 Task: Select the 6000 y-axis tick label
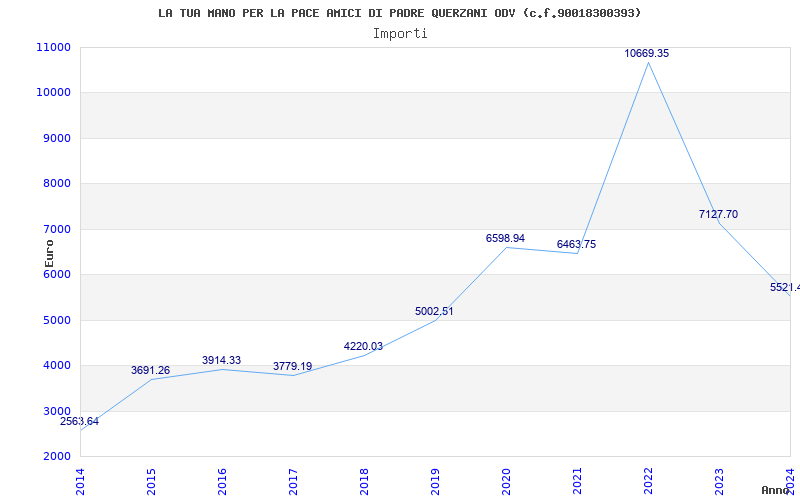pyautogui.click(x=56, y=274)
